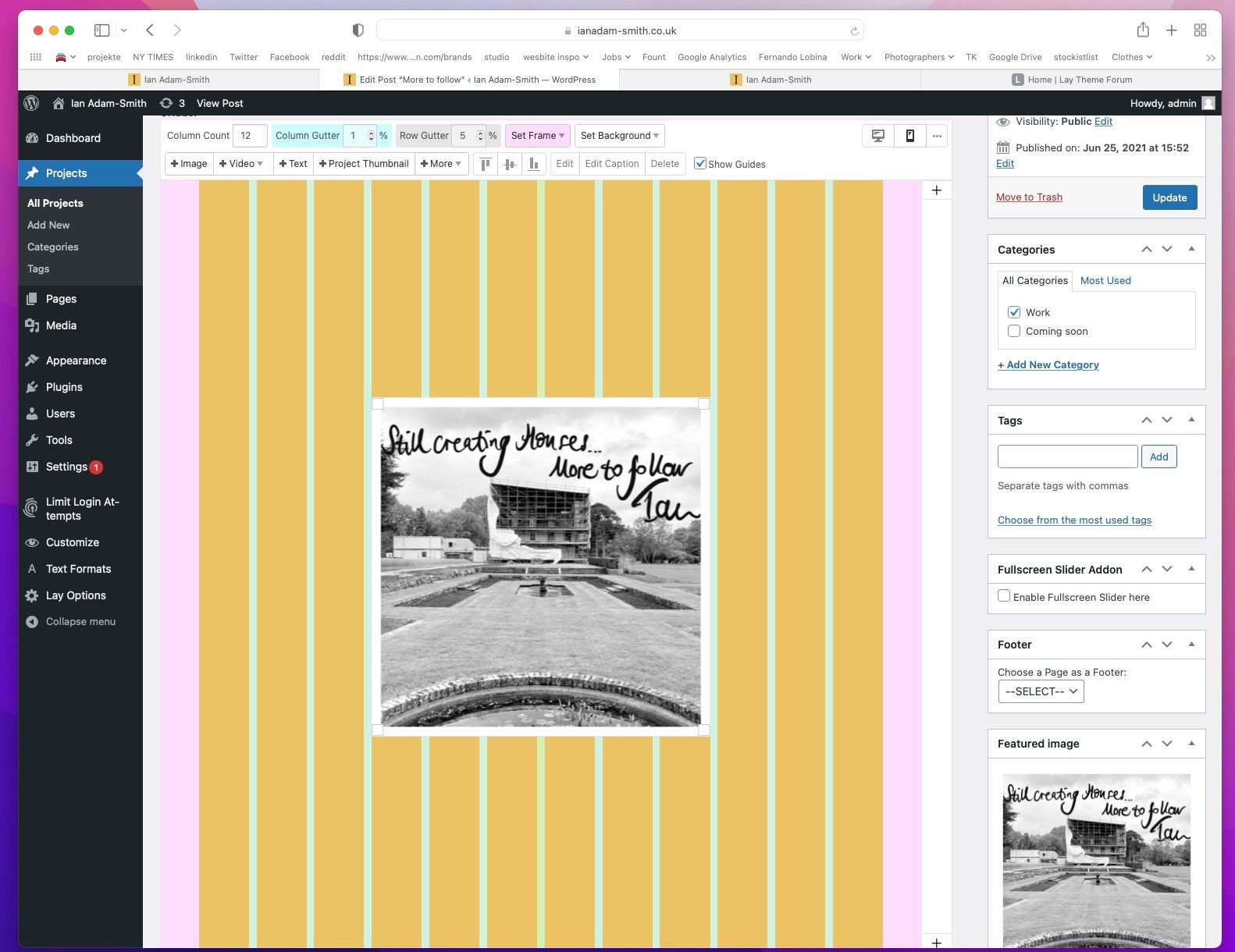Open the Set Frame dropdown

(537, 136)
